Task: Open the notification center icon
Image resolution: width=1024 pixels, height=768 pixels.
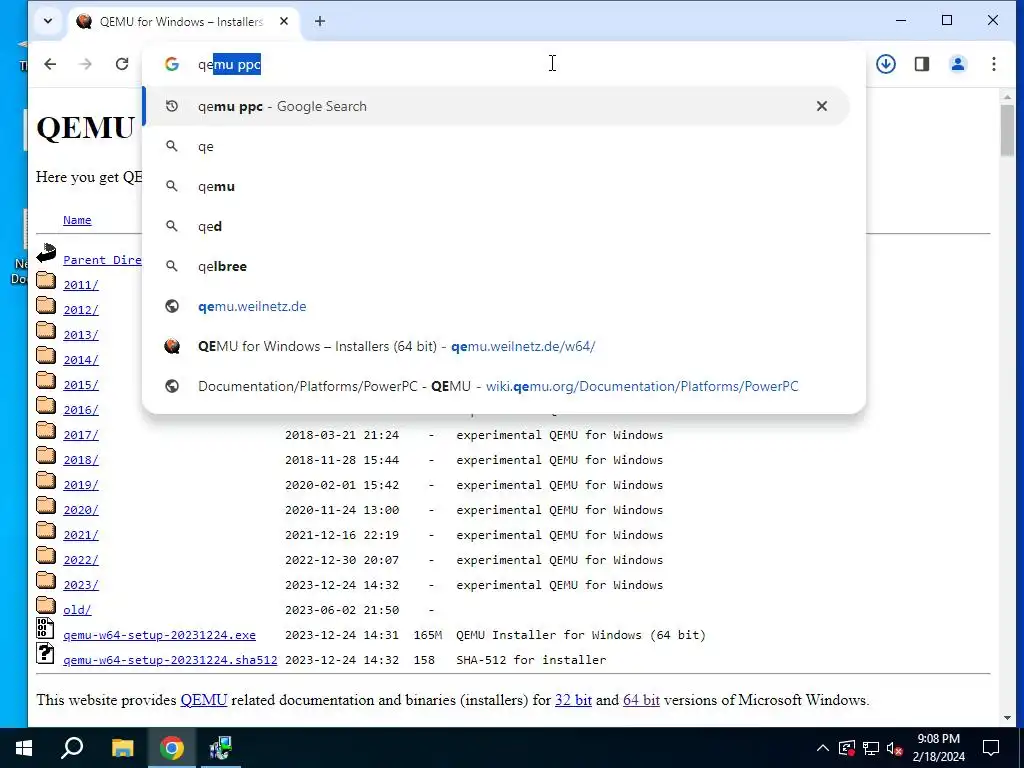Action: click(991, 748)
